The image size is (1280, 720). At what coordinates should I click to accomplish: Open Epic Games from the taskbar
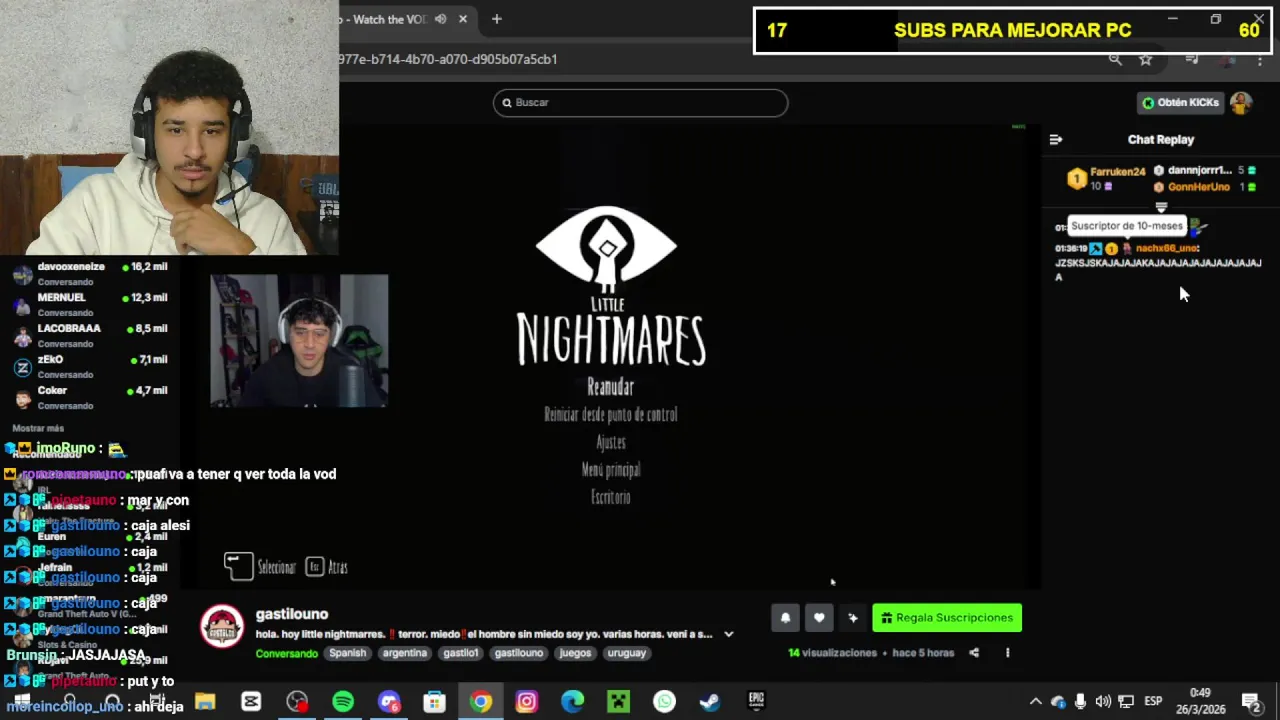(756, 702)
